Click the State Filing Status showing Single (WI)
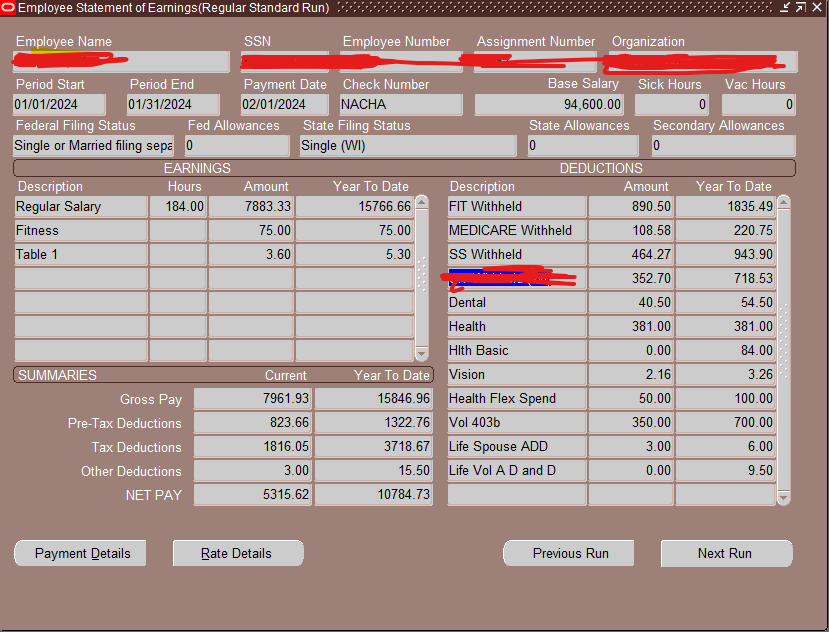829x632 pixels. click(x=407, y=145)
